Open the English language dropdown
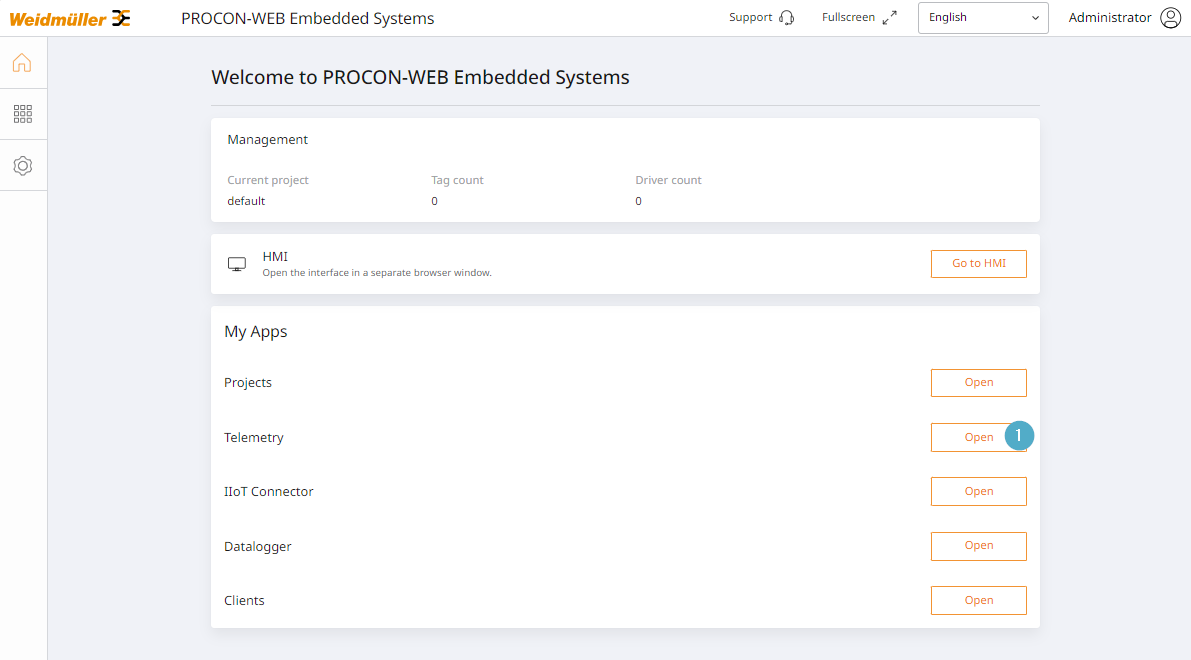The image size is (1191, 660). point(983,17)
